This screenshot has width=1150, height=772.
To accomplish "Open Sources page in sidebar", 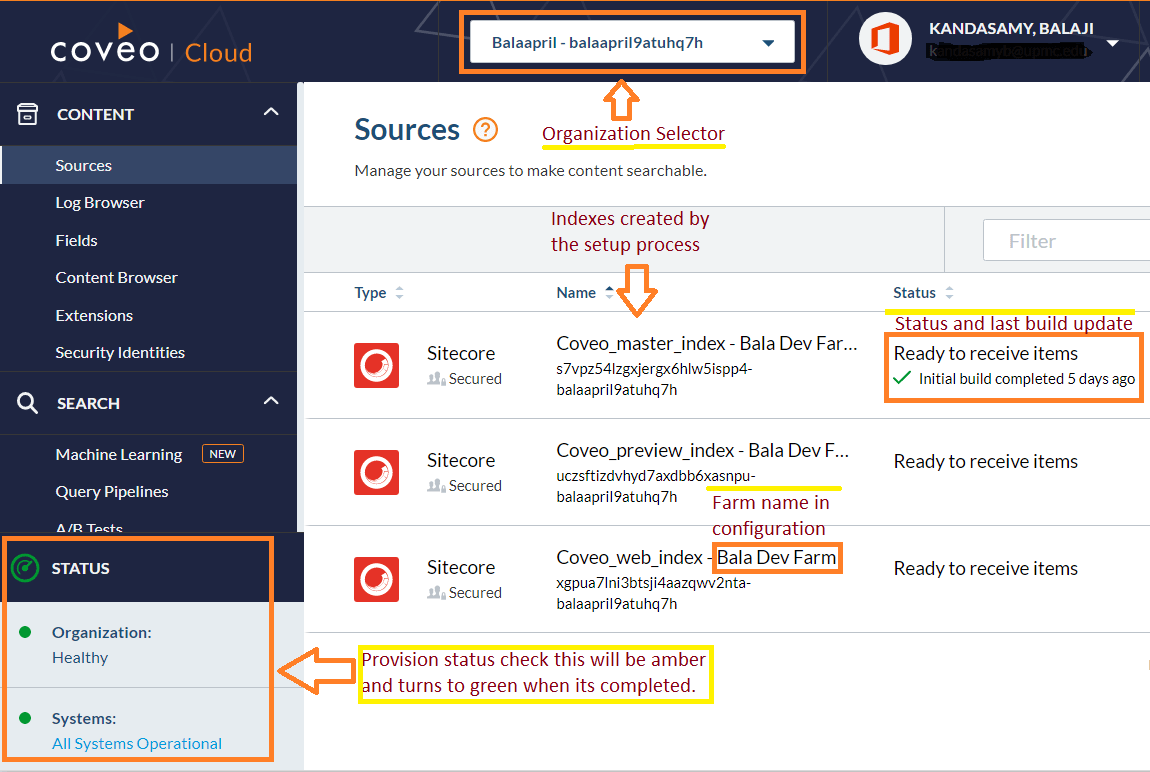I will 149,165.
